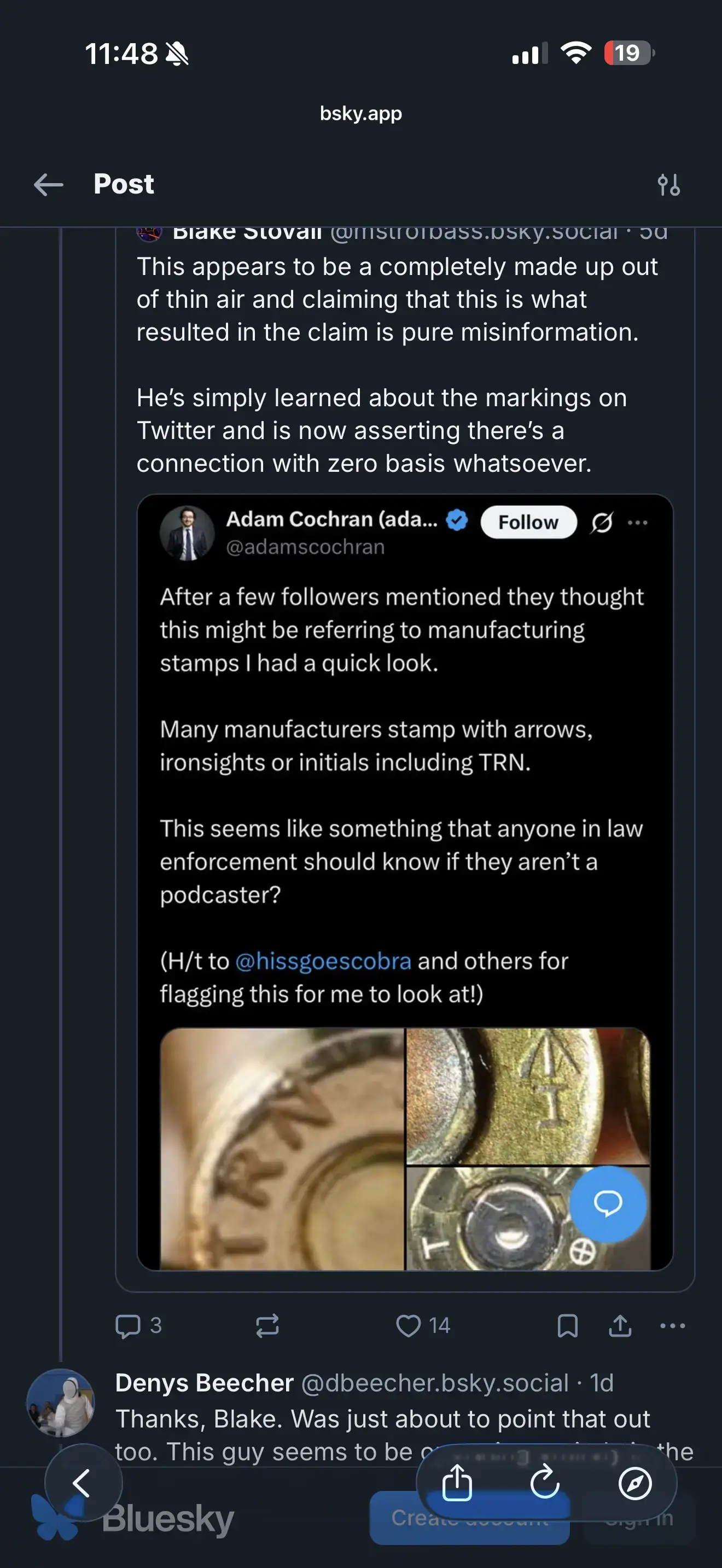Open tweet's three-dot options menu
The height and width of the screenshot is (1568, 722).
(637, 522)
